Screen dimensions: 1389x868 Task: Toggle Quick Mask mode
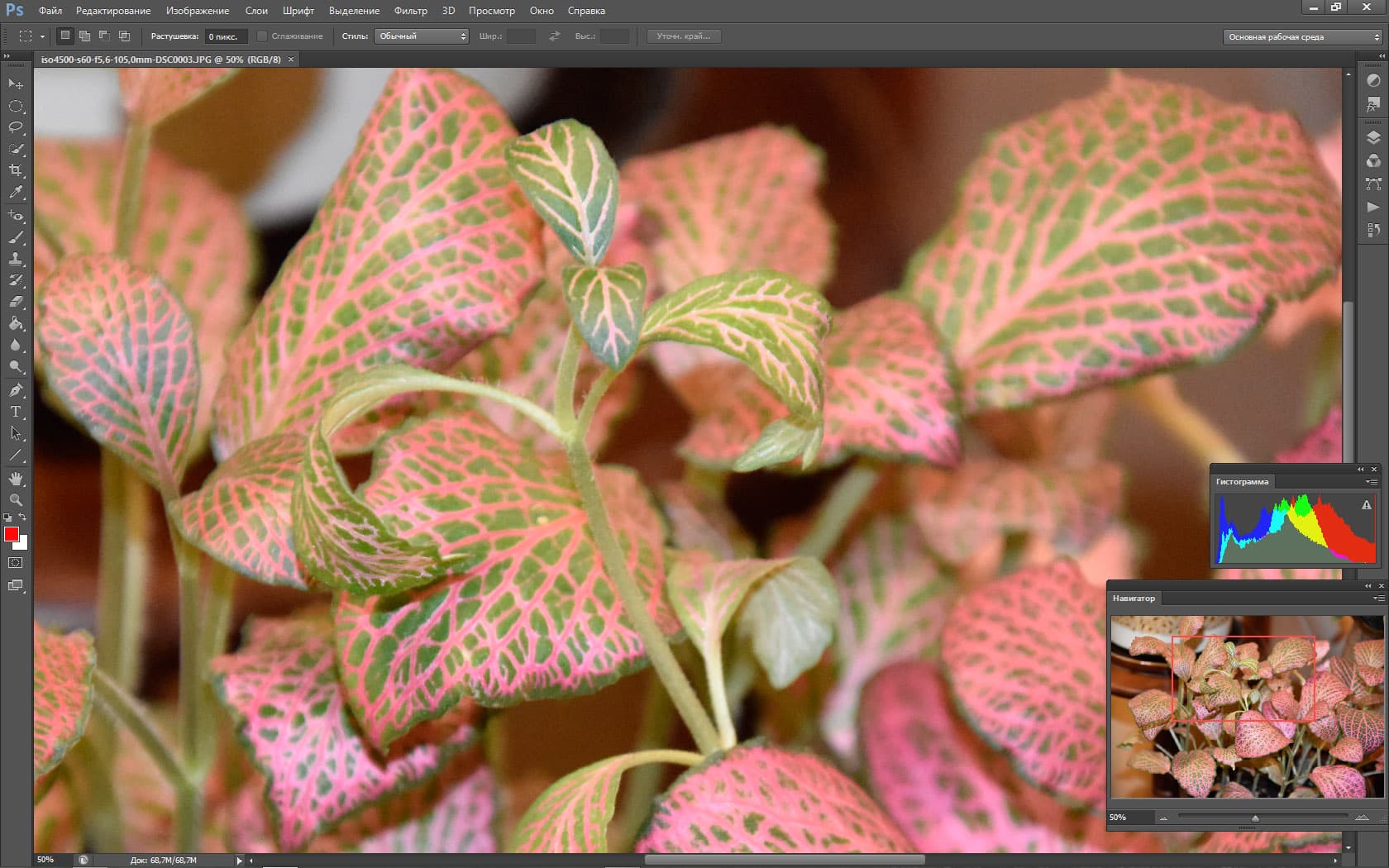(x=16, y=563)
